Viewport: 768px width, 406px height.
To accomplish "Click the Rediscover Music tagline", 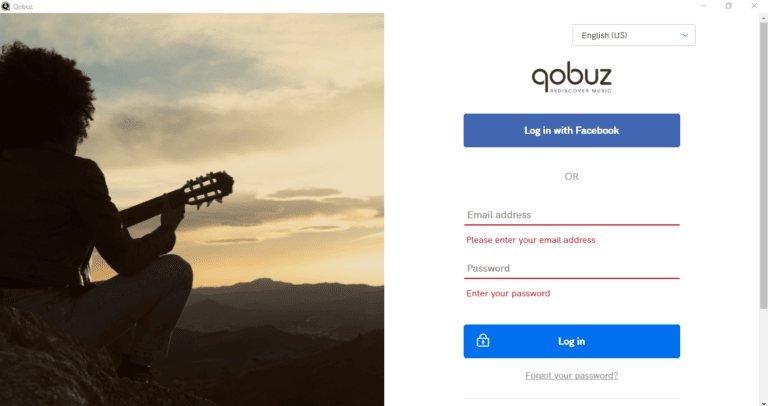I will click(x=580, y=91).
